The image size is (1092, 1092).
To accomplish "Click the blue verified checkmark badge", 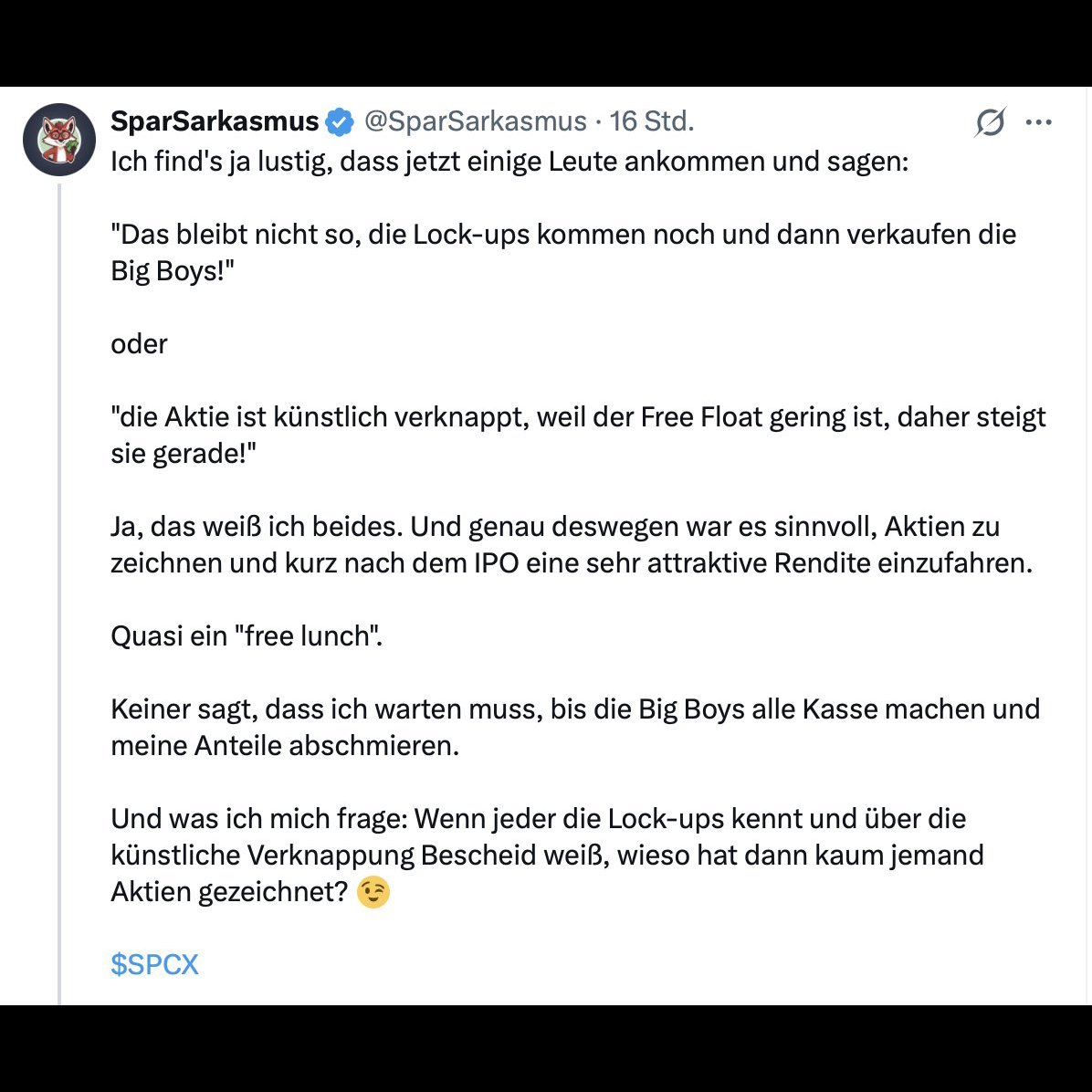I will tap(340, 121).
